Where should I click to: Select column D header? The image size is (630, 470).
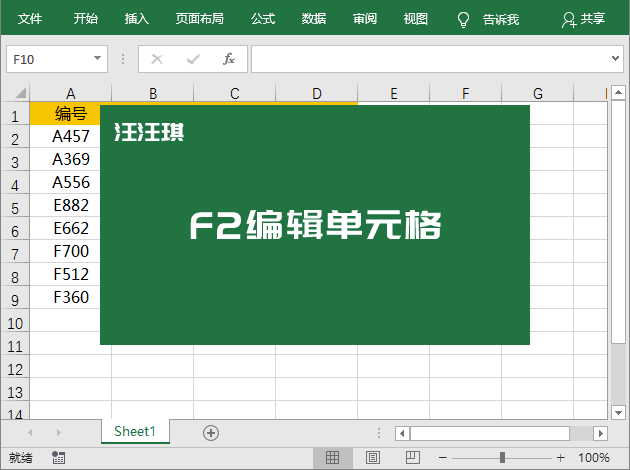pyautogui.click(x=317, y=93)
